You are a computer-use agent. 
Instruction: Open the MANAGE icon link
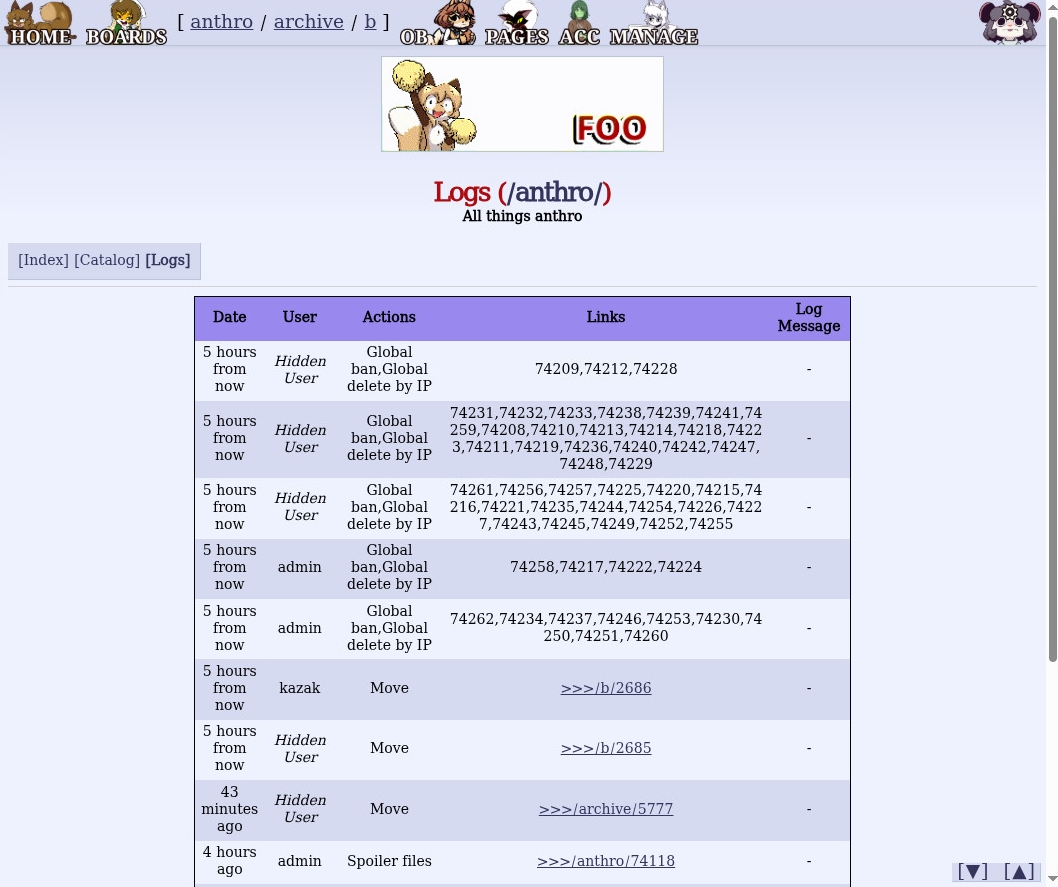pos(653,23)
